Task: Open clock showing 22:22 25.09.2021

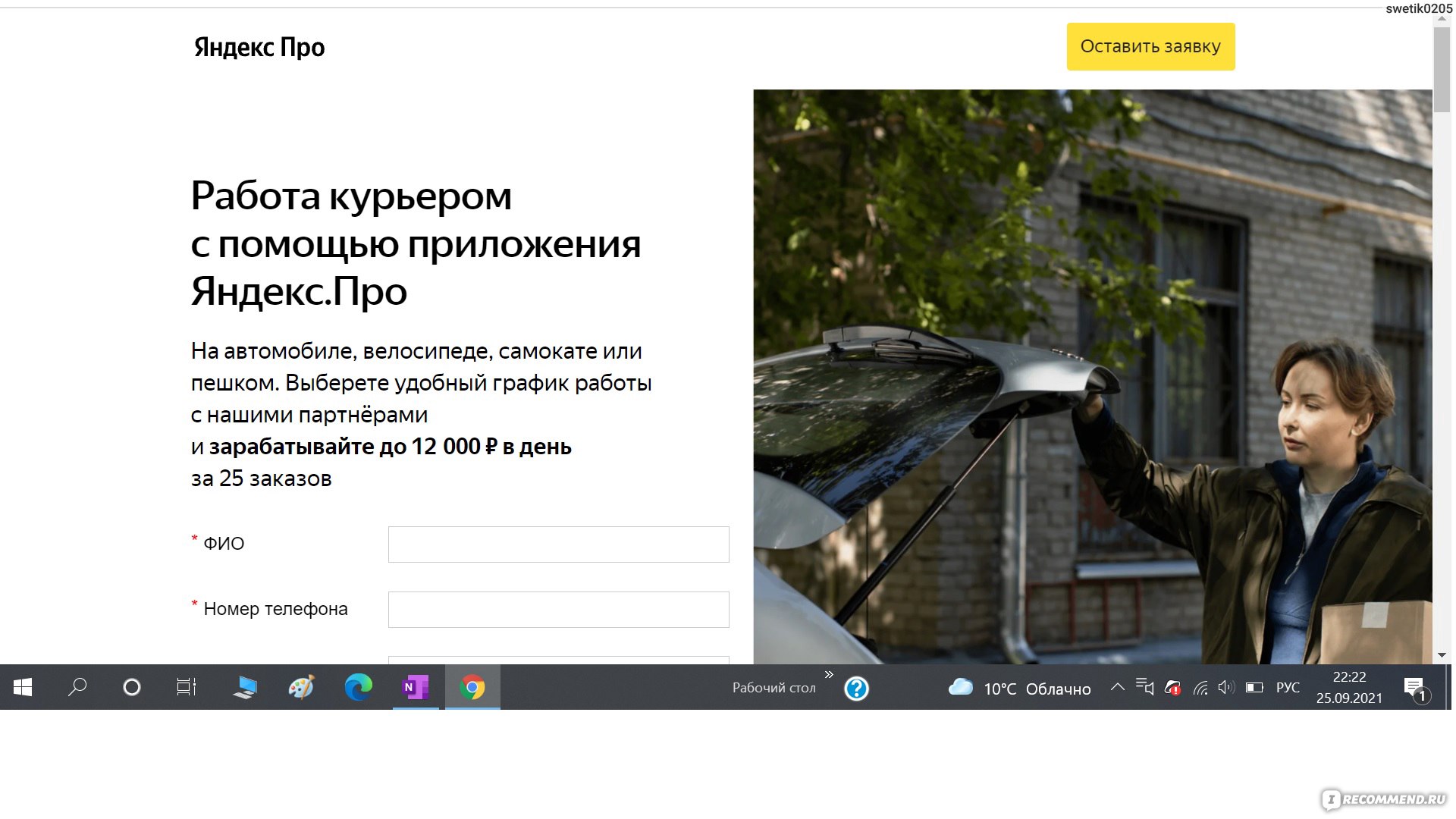Action: 1349,688
